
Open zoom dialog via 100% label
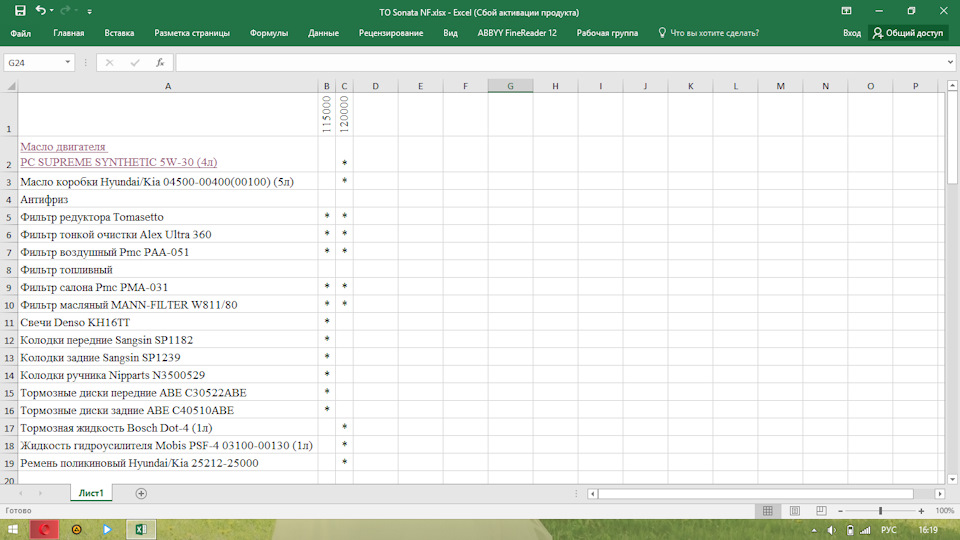(945, 511)
